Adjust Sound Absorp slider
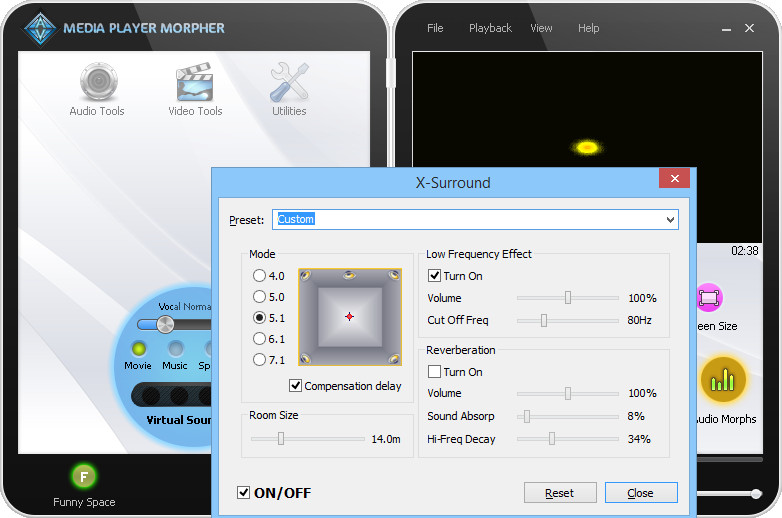Viewport: 782px width, 518px height. [x=527, y=416]
